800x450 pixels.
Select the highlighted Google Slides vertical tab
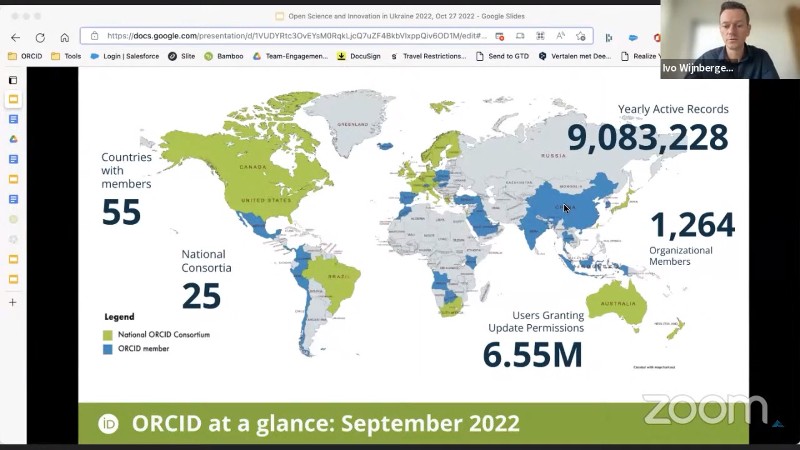[x=13, y=100]
